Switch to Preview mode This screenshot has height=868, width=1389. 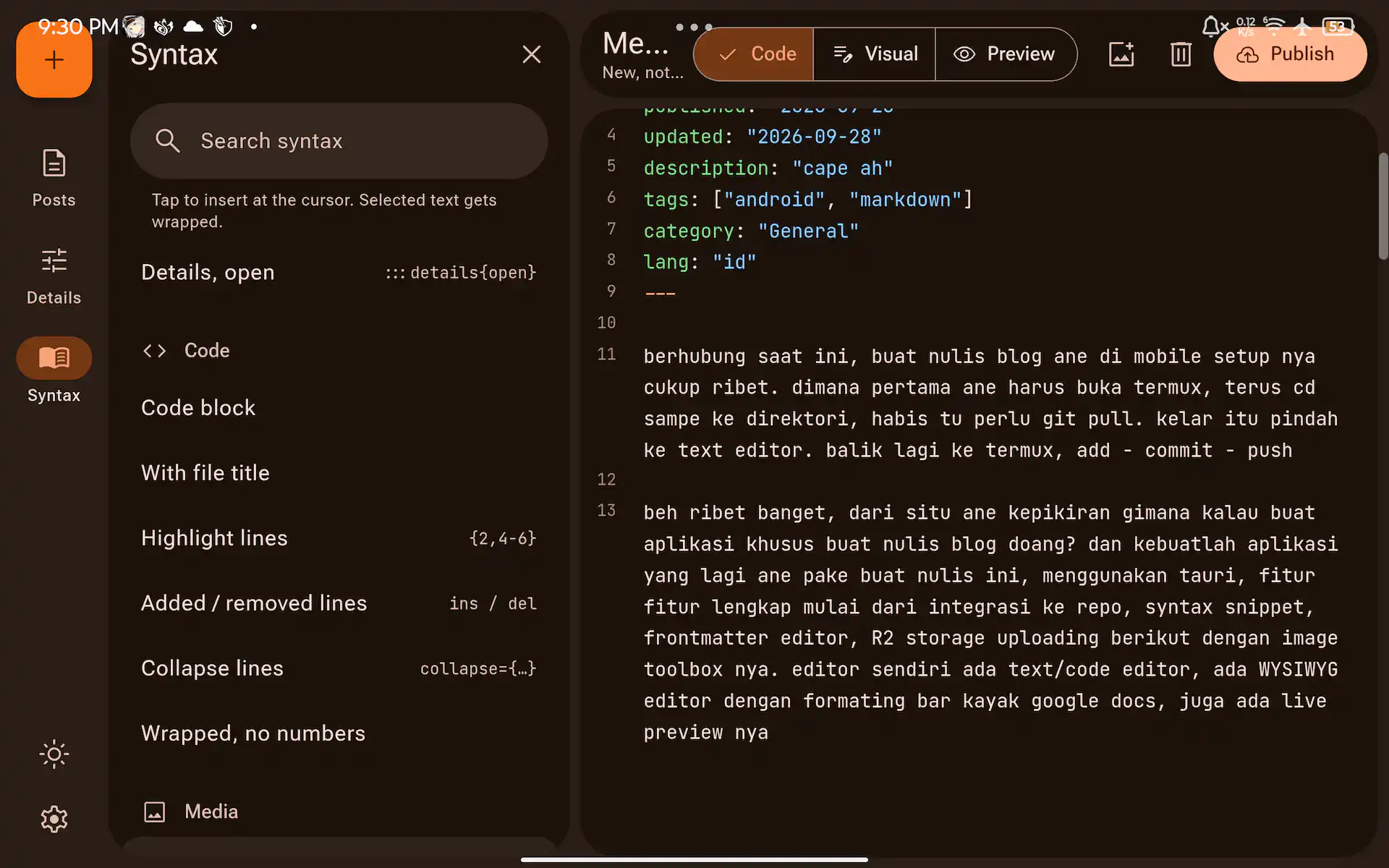[1006, 54]
